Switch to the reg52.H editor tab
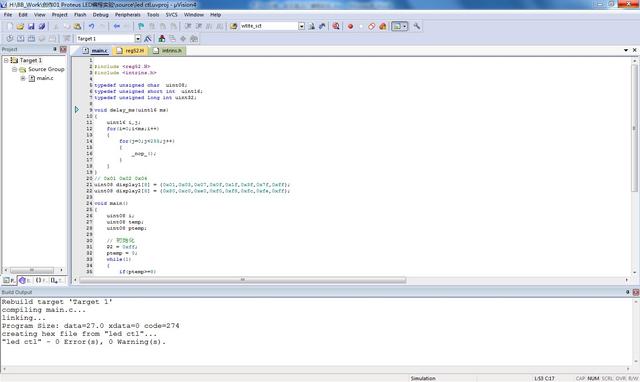Screen dimensions: 640x382 [x=131, y=51]
